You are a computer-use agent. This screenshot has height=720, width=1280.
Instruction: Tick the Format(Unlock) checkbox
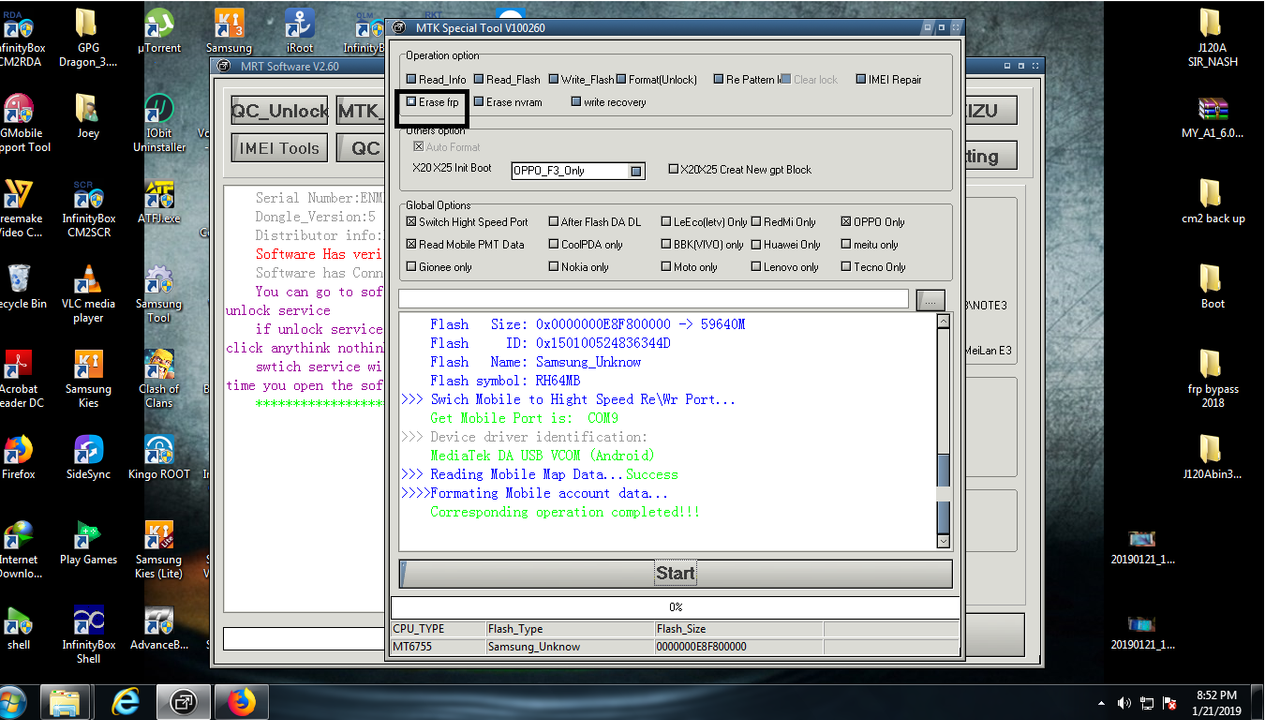coord(622,79)
